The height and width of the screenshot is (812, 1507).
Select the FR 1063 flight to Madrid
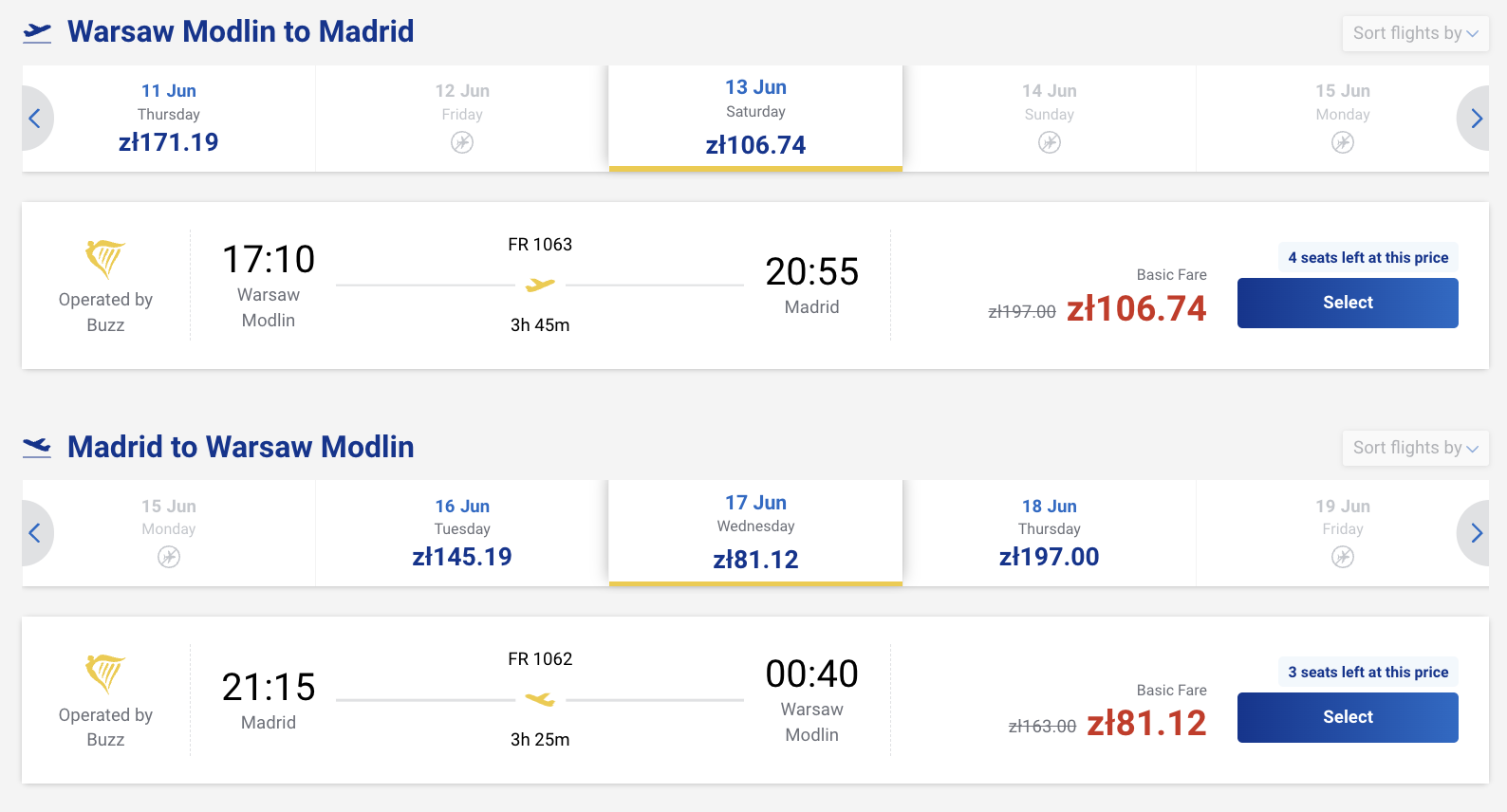1347,303
